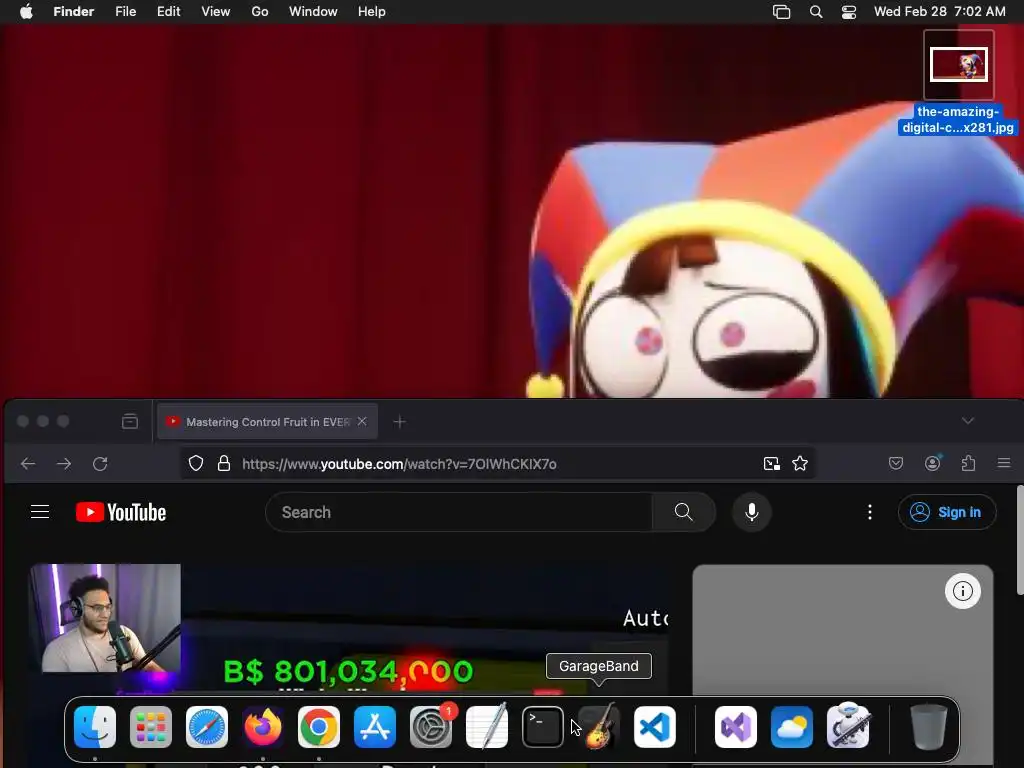This screenshot has height=768, width=1024.
Task: Open the Weather app in Dock
Action: click(792, 727)
